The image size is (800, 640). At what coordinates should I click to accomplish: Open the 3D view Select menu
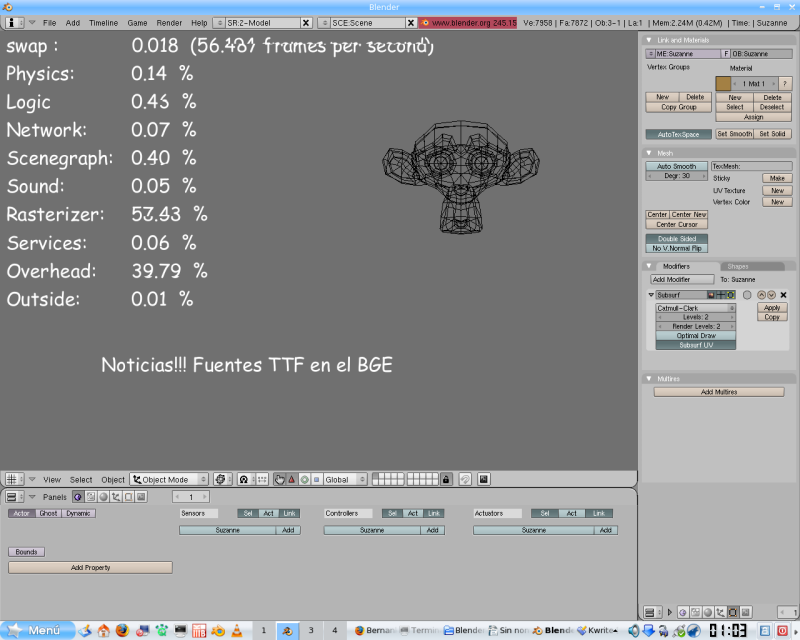tap(81, 480)
